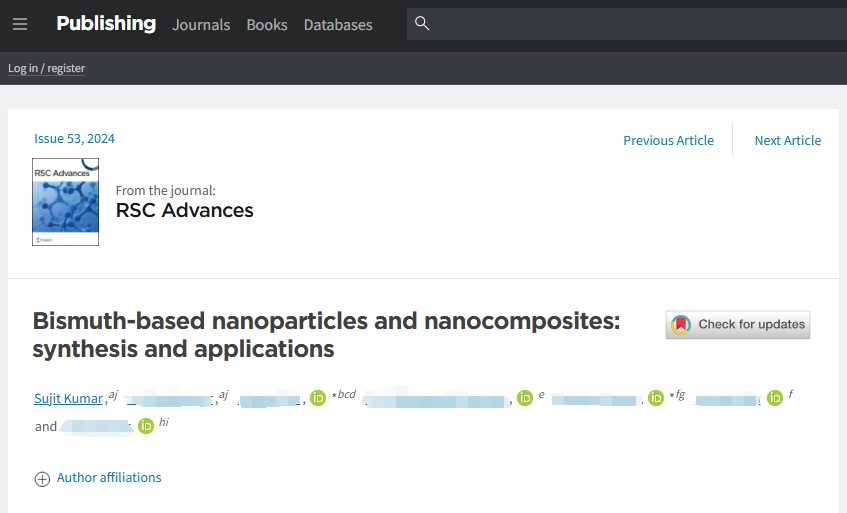Viewport: 847px width, 513px height.
Task: Expand the Author affiliations section
Action: click(109, 478)
